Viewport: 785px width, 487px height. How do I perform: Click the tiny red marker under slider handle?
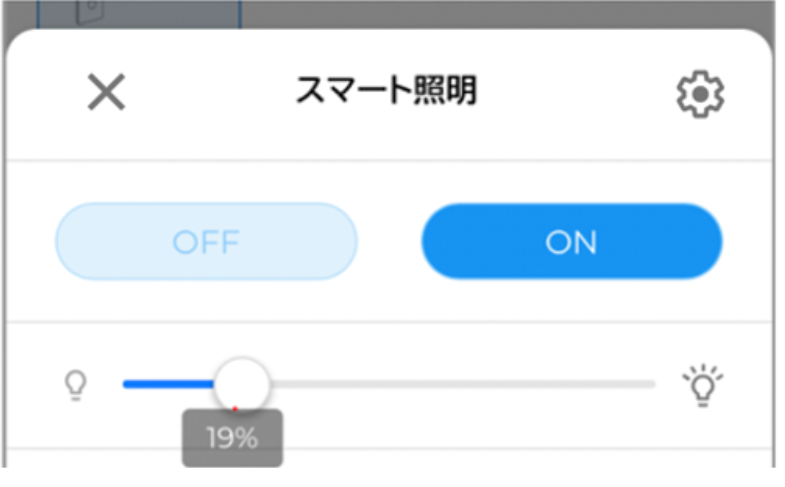235,408
